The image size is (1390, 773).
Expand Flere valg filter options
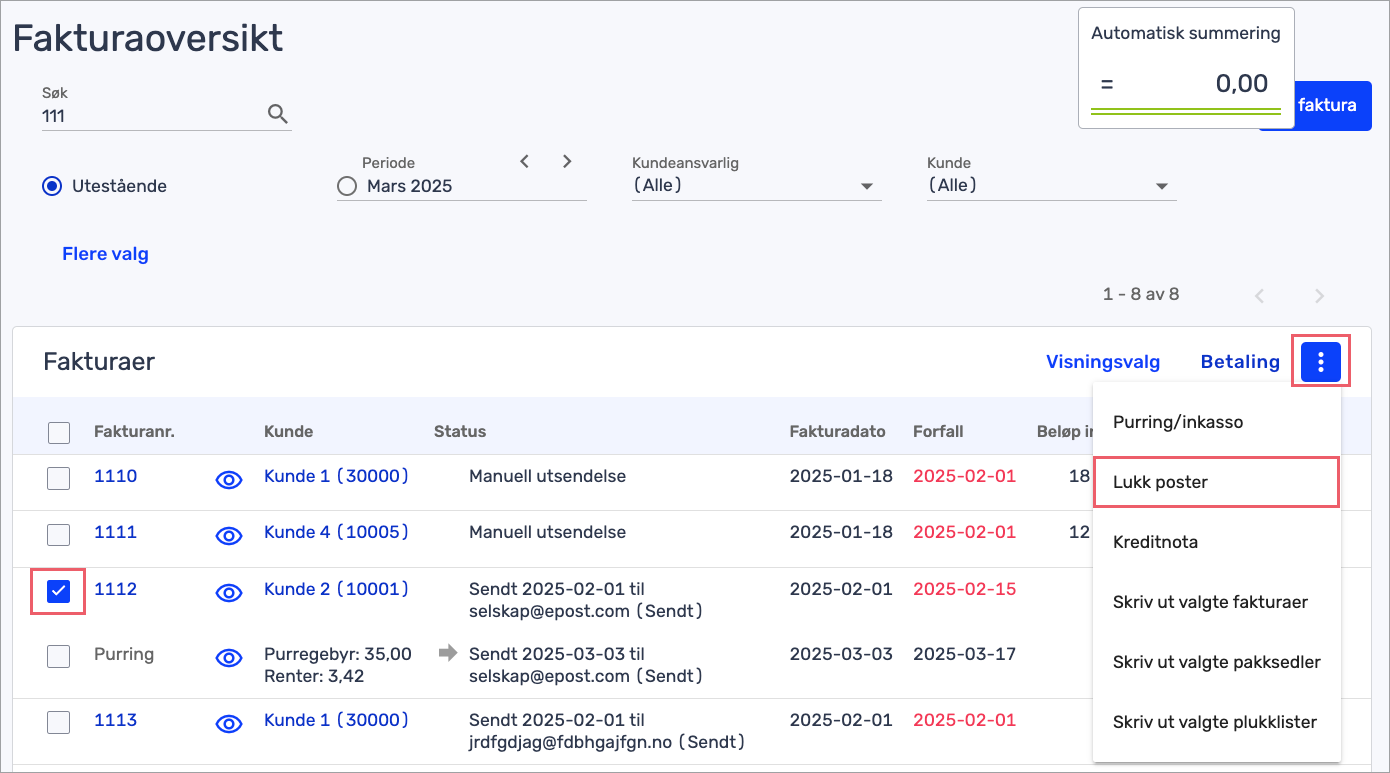tap(105, 254)
